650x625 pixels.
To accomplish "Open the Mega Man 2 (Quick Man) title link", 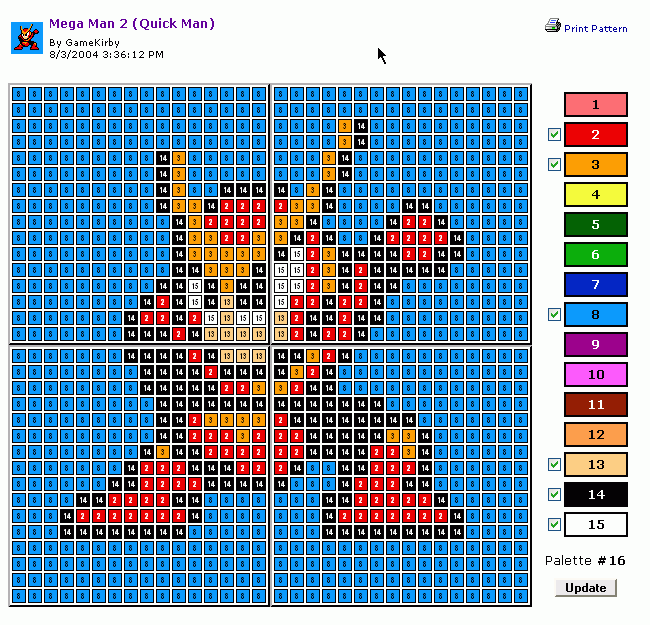I will [x=132, y=24].
